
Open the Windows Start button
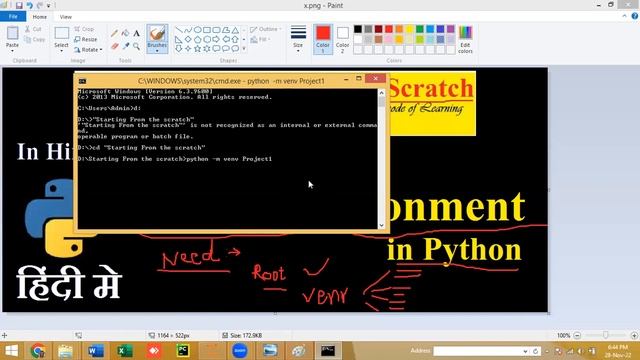[11, 351]
